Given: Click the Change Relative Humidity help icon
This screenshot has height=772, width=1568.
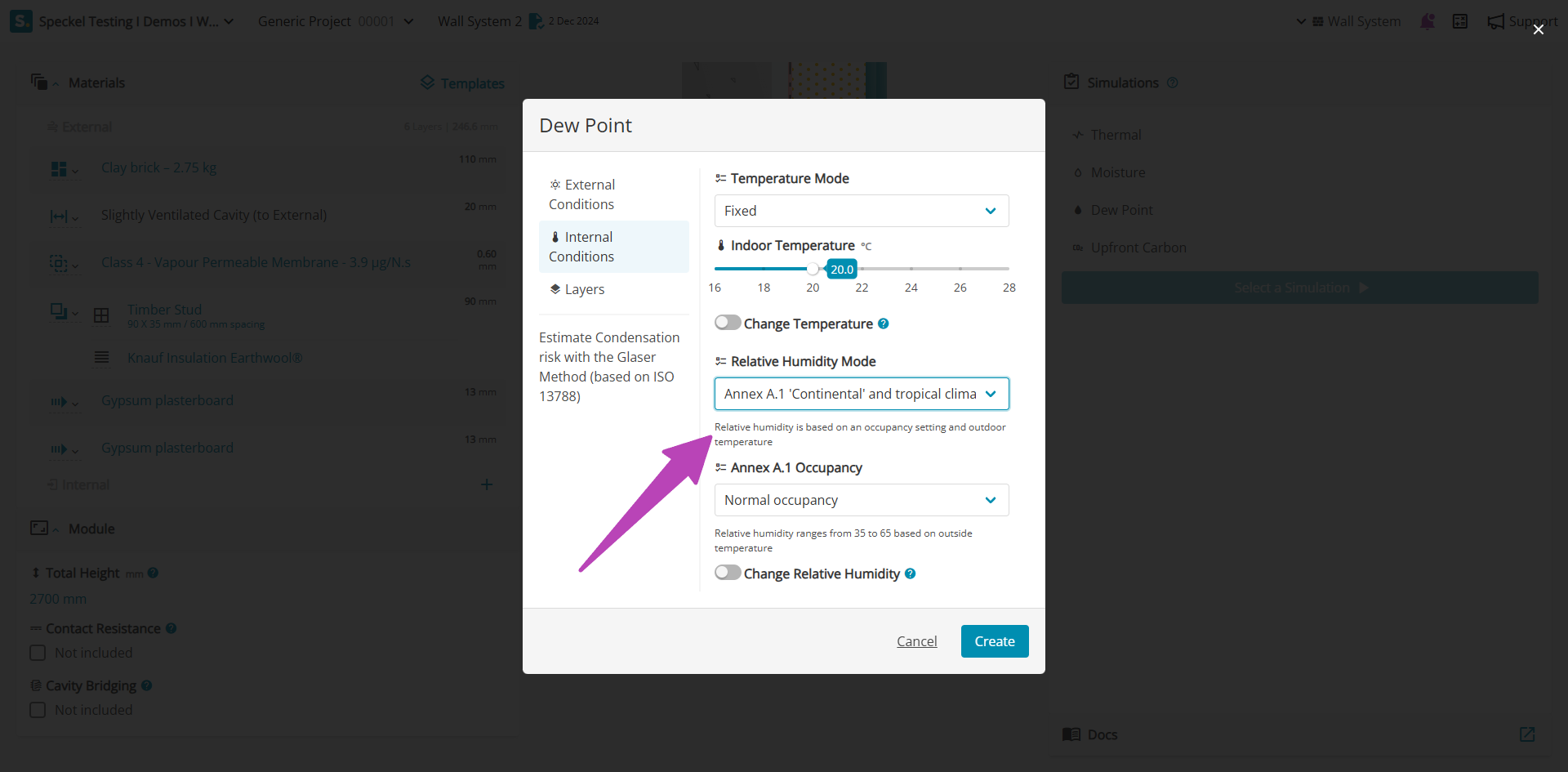Looking at the screenshot, I should 910,573.
